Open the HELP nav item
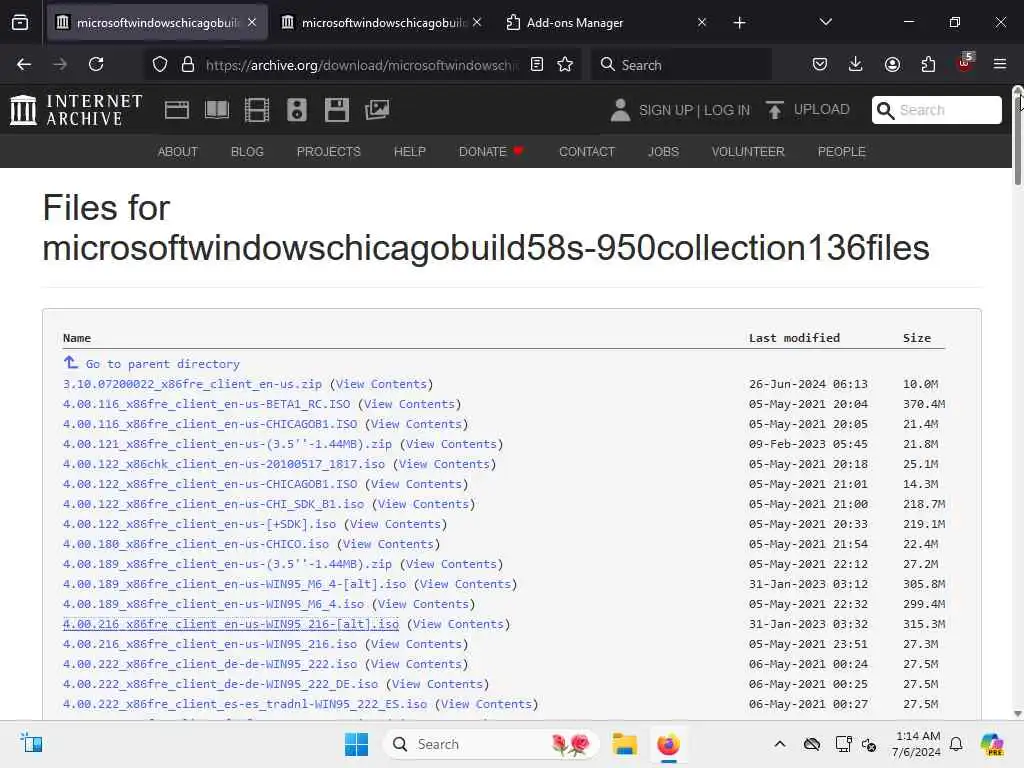Viewport: 1024px width, 768px height. [x=409, y=152]
